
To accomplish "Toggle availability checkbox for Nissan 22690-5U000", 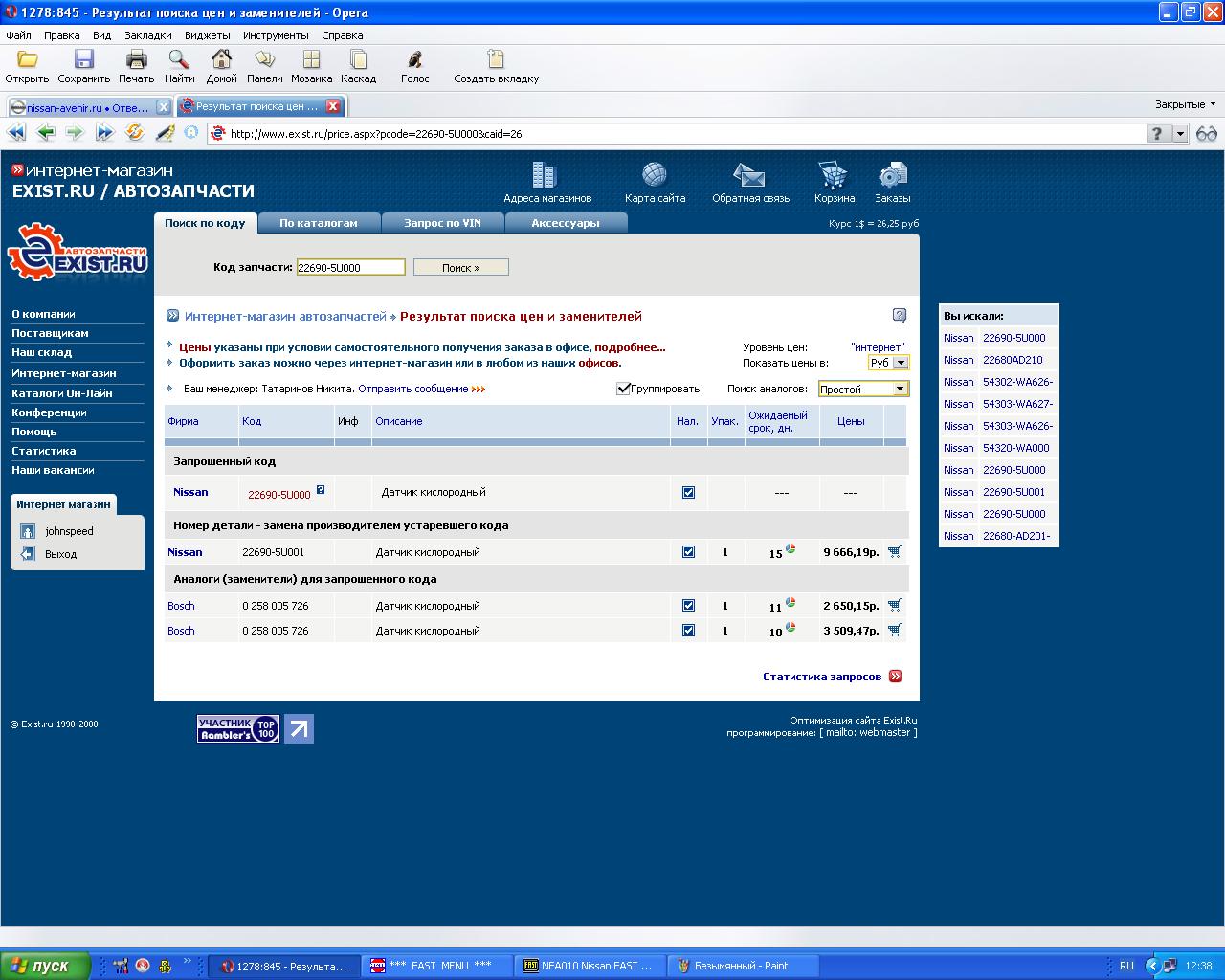I will [688, 492].
